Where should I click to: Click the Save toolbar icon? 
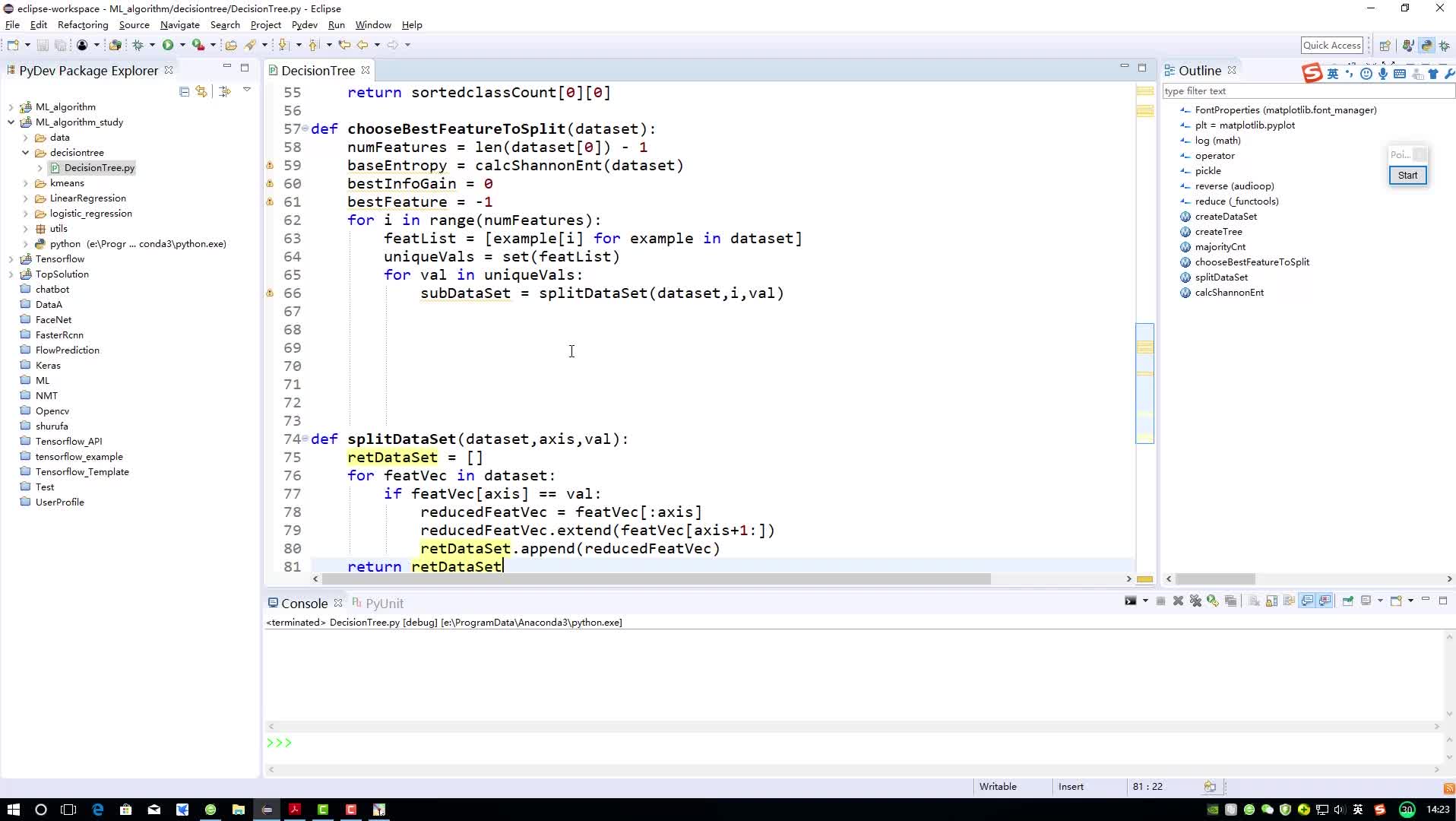[x=43, y=45]
